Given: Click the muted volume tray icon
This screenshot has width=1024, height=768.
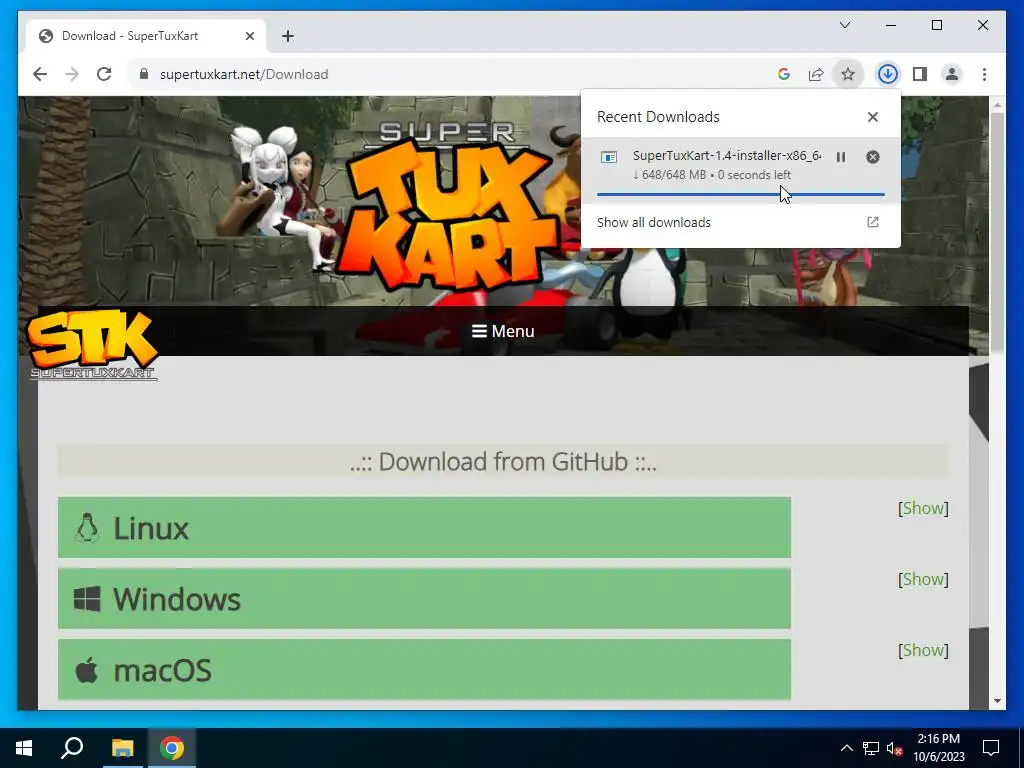Looking at the screenshot, I should pos(895,748).
